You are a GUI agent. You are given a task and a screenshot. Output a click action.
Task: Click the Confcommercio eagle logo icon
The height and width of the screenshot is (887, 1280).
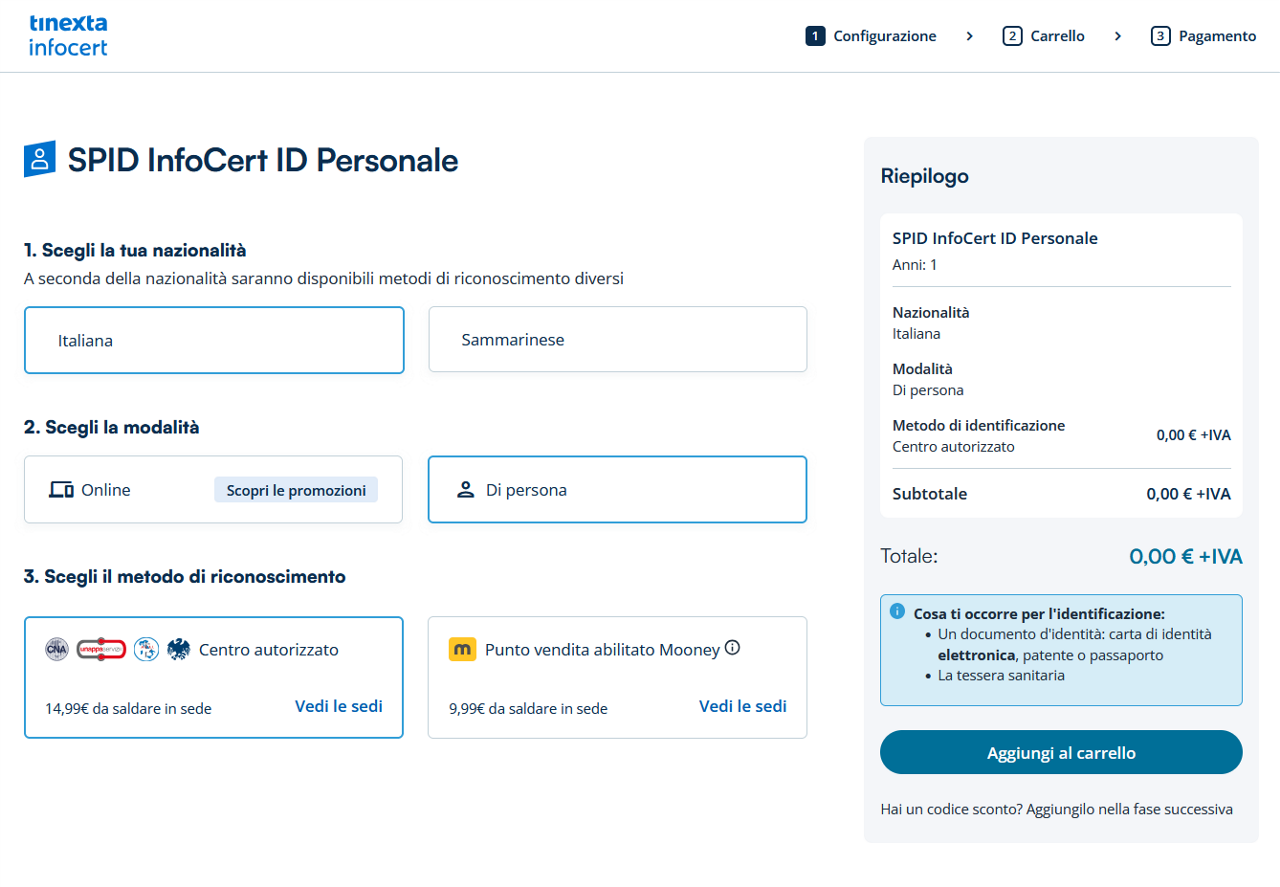pyautogui.click(x=178, y=649)
